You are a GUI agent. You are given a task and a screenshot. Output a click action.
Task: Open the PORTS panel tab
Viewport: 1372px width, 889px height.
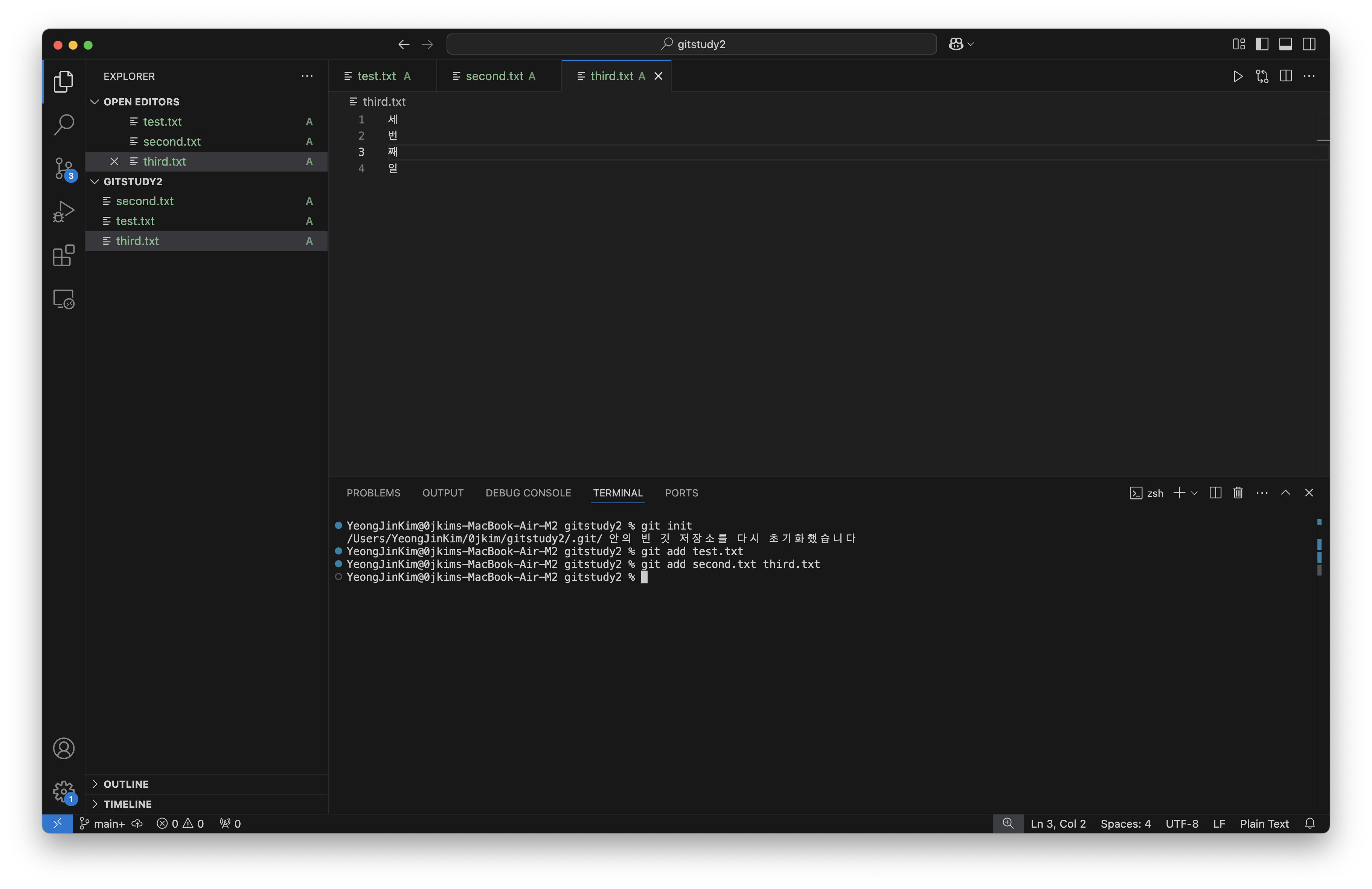coord(681,493)
